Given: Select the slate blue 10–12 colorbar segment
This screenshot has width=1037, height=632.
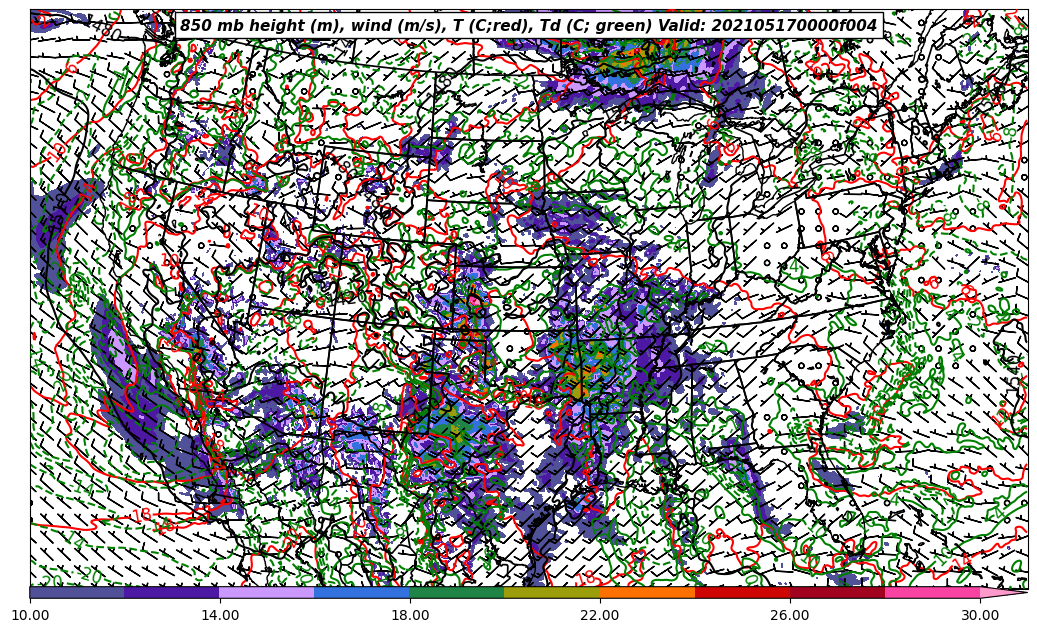Looking at the screenshot, I should pyautogui.click(x=77, y=592).
